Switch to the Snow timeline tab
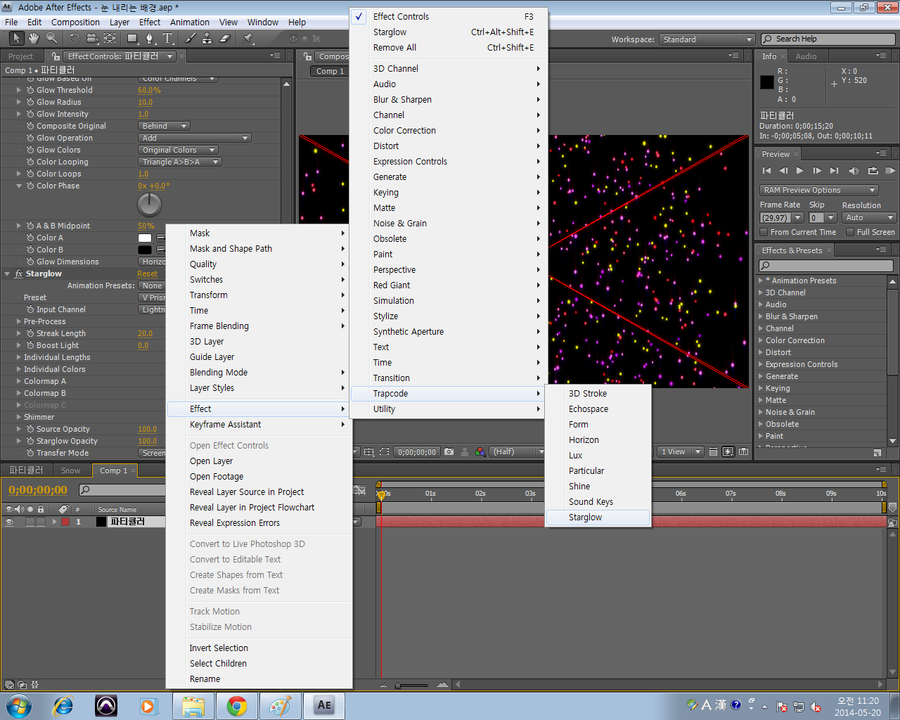Screen dimensions: 900x720 pos(71,470)
